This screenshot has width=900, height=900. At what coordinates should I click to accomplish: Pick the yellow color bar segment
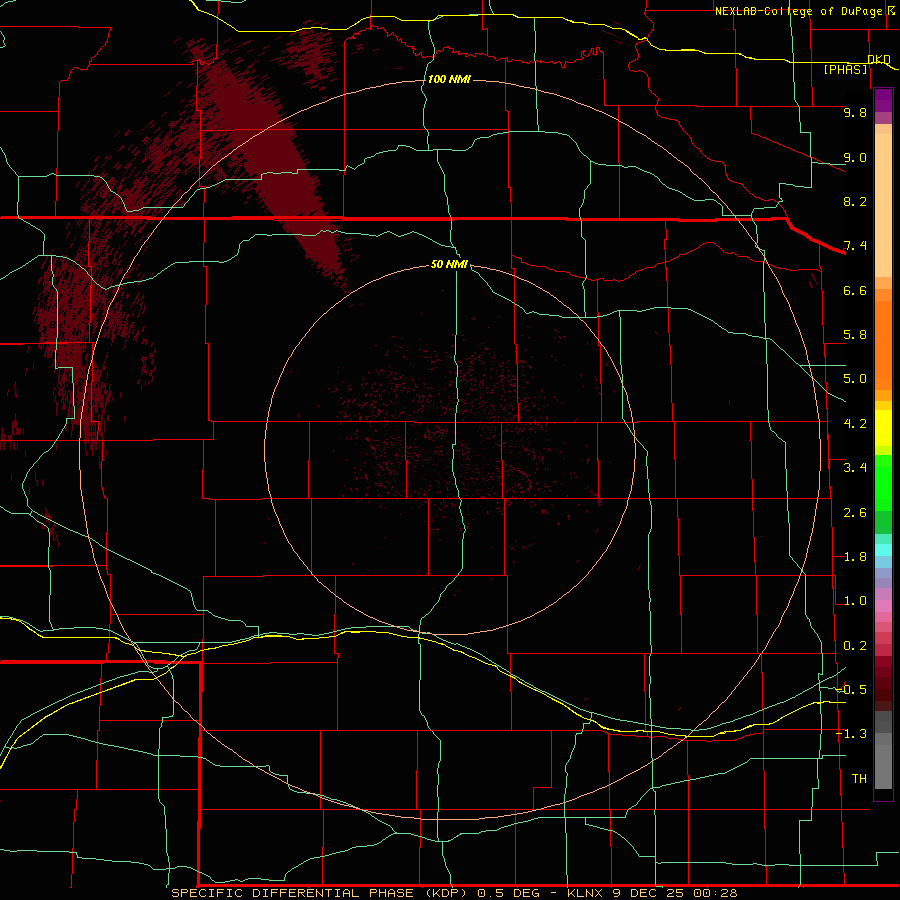(883, 428)
